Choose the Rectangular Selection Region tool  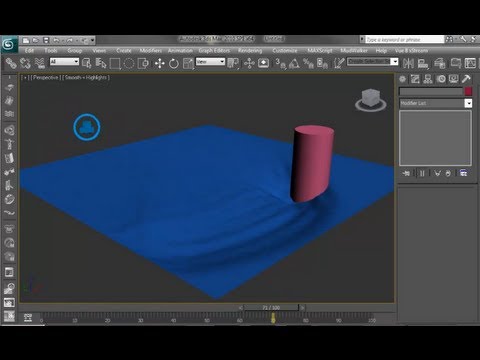point(115,63)
